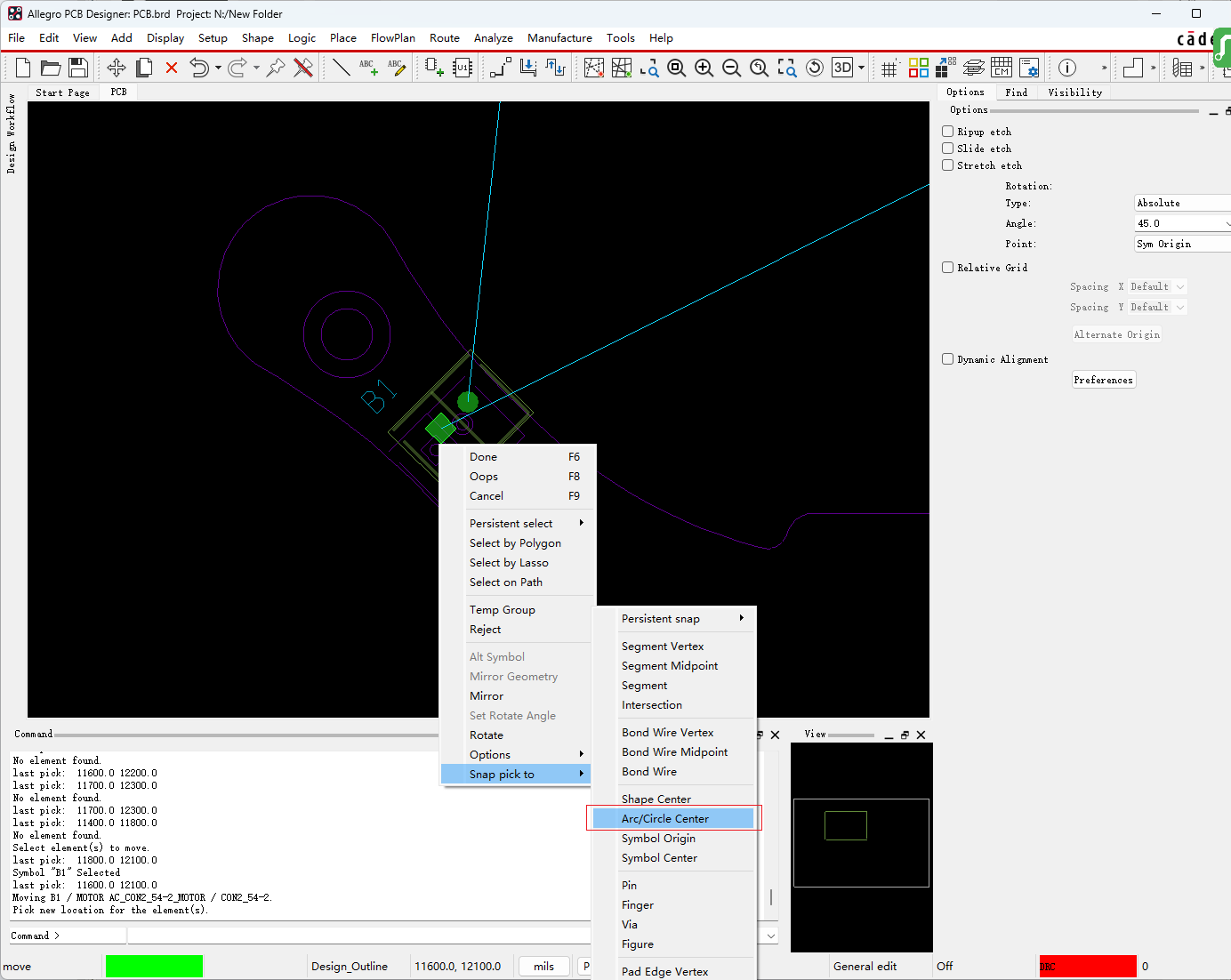Click the Place component manually icon
The width and height of the screenshot is (1231, 980).
tap(434, 68)
